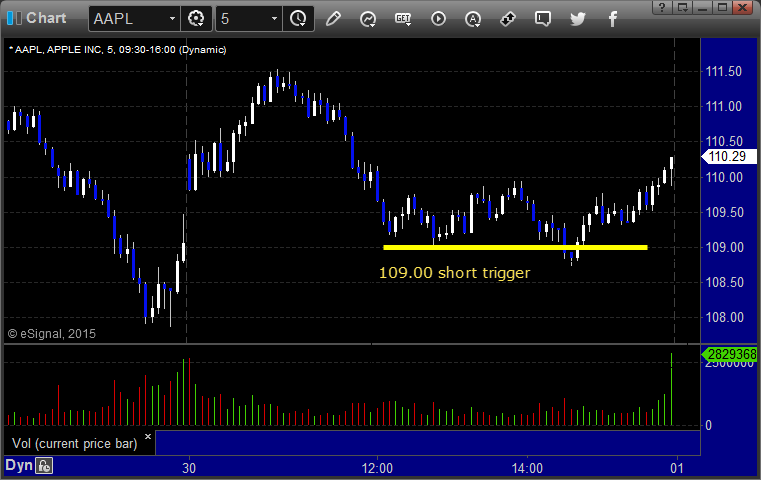Click the Dyn label
Image resolution: width=761 pixels, height=480 pixels.
pyautogui.click(x=18, y=465)
